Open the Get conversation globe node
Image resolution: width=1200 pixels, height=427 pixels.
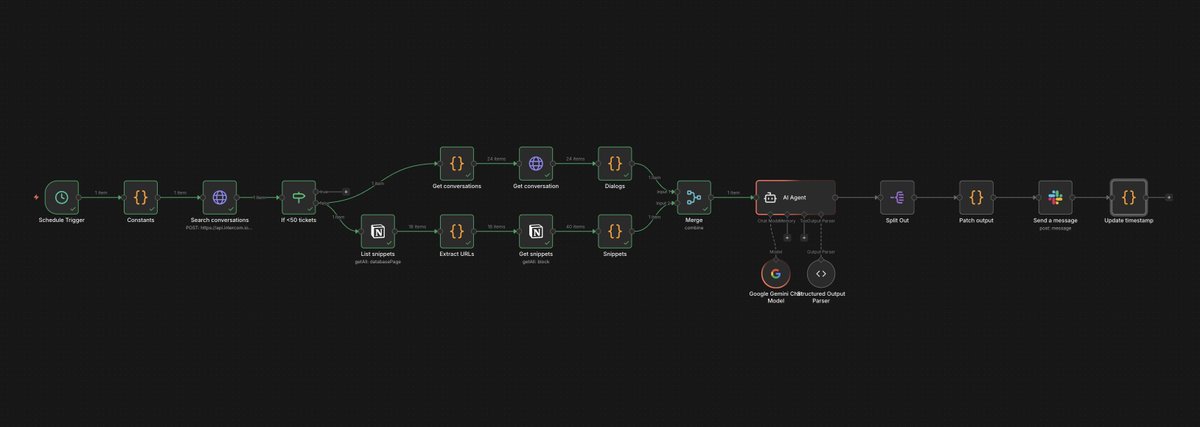click(536, 164)
